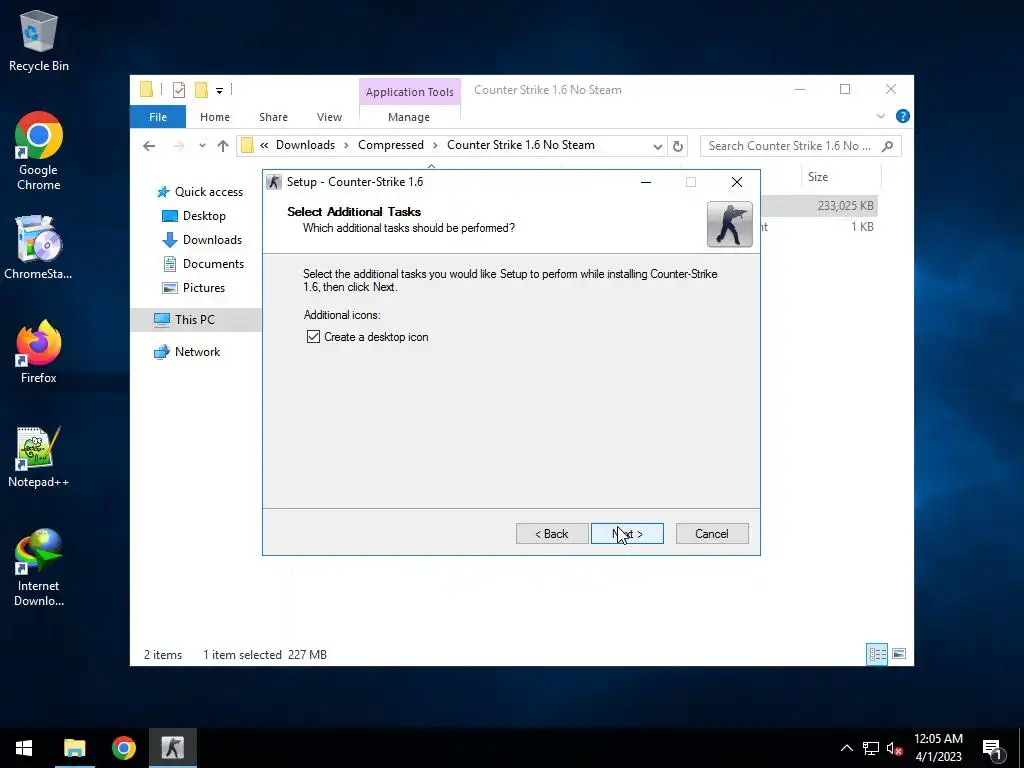Expand the hidden path chevron in address bar
Viewport: 1024px width, 768px height.
click(x=264, y=145)
